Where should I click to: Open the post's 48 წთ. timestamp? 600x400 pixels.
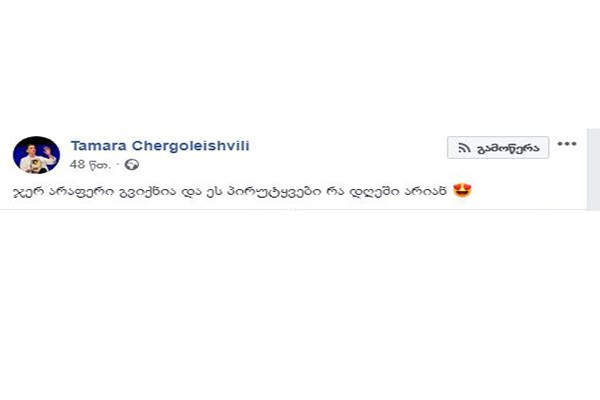[90, 165]
